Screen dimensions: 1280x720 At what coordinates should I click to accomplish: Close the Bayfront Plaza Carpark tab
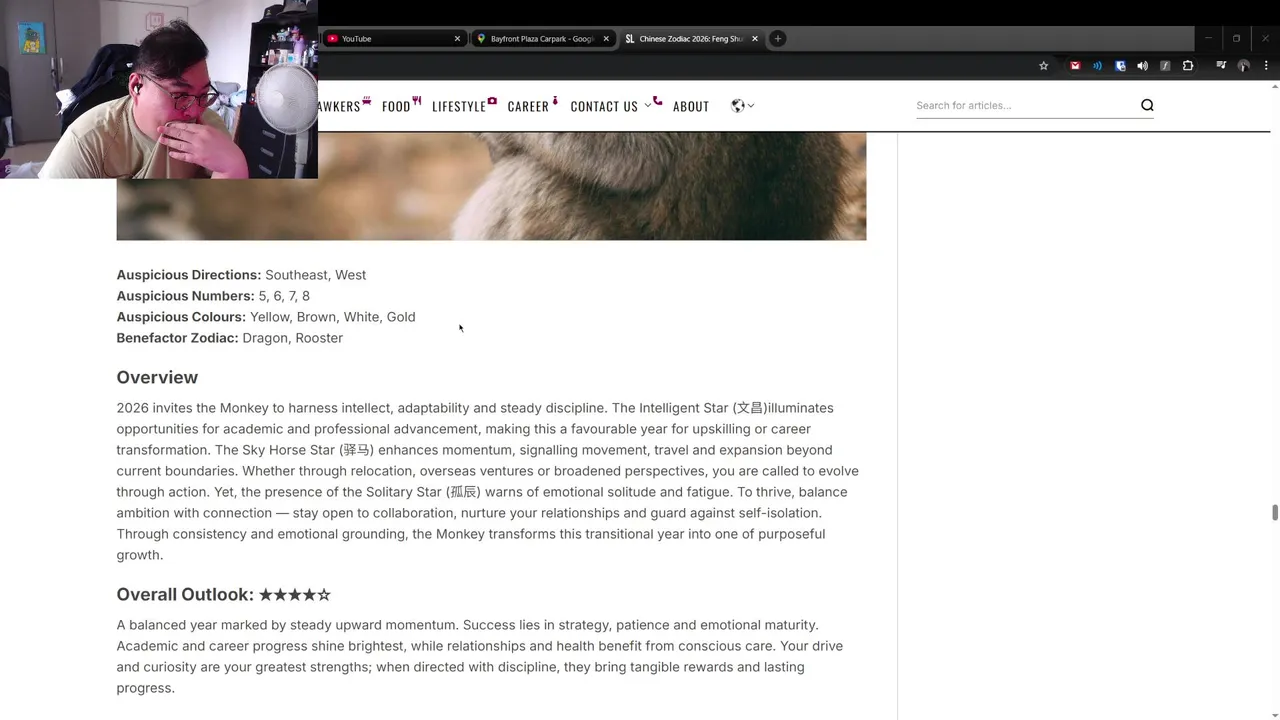[606, 39]
